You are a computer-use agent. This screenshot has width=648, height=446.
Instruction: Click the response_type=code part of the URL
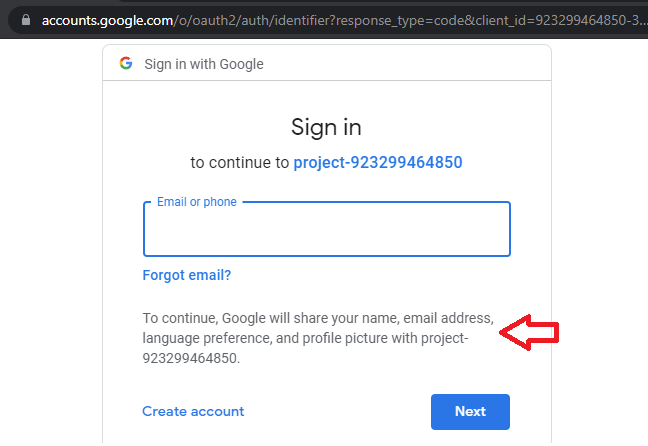[378, 19]
